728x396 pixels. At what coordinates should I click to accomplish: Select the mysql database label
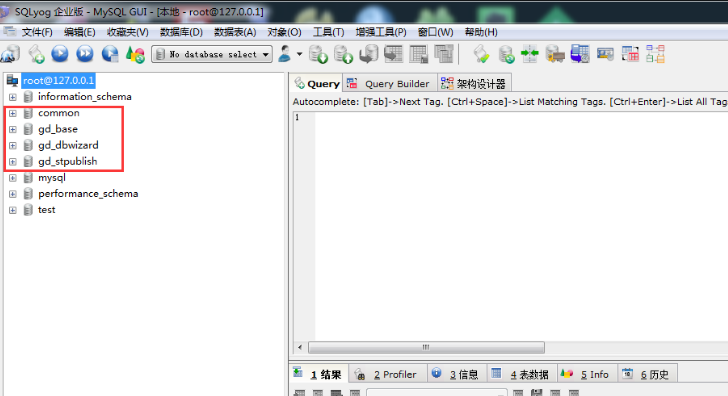(x=52, y=178)
